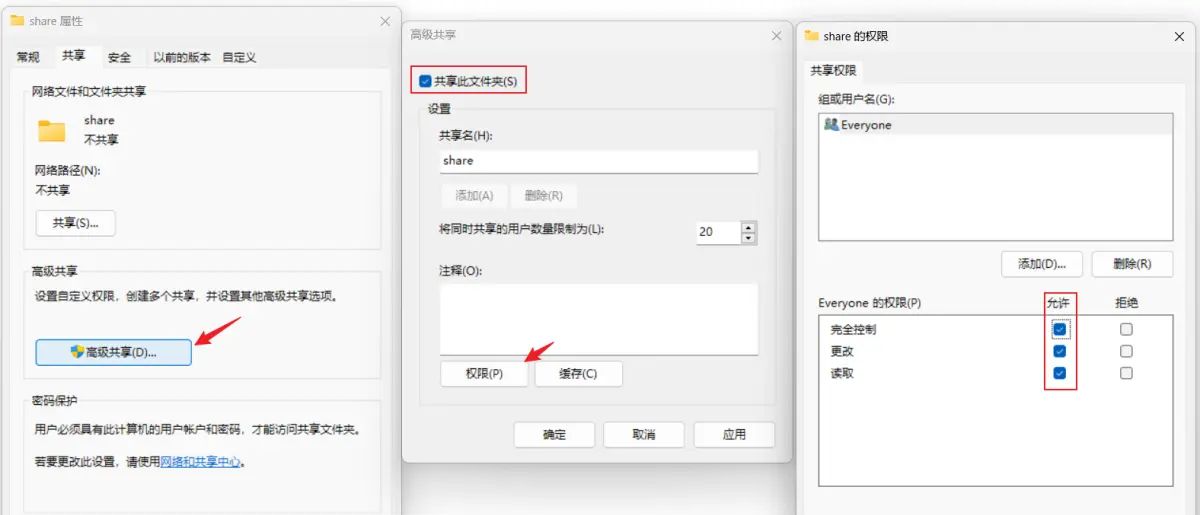Toggle 拒绝 checkbox for 完全控制

coord(1127,329)
